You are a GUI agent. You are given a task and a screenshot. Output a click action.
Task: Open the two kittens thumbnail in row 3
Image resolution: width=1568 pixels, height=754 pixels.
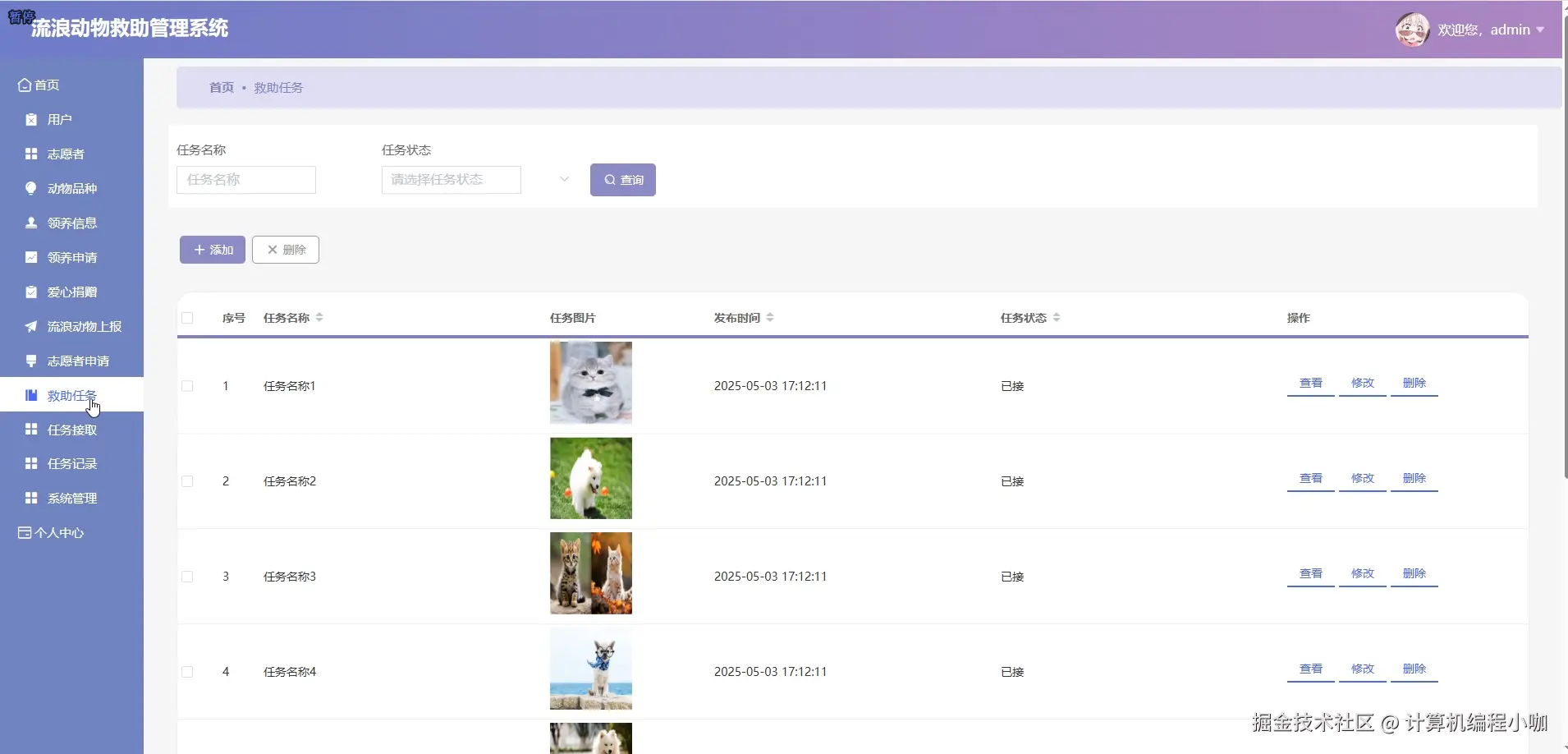591,573
